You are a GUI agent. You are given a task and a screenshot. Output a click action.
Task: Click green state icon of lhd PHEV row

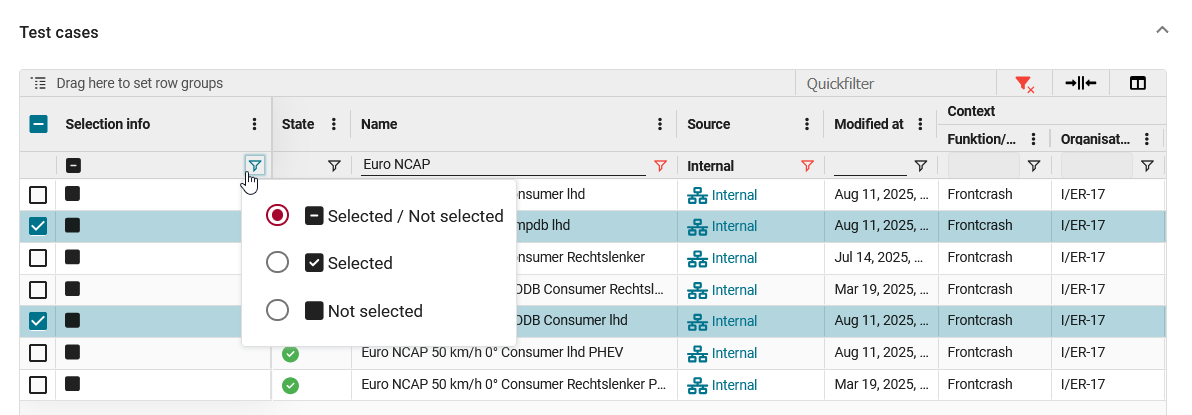click(x=290, y=354)
